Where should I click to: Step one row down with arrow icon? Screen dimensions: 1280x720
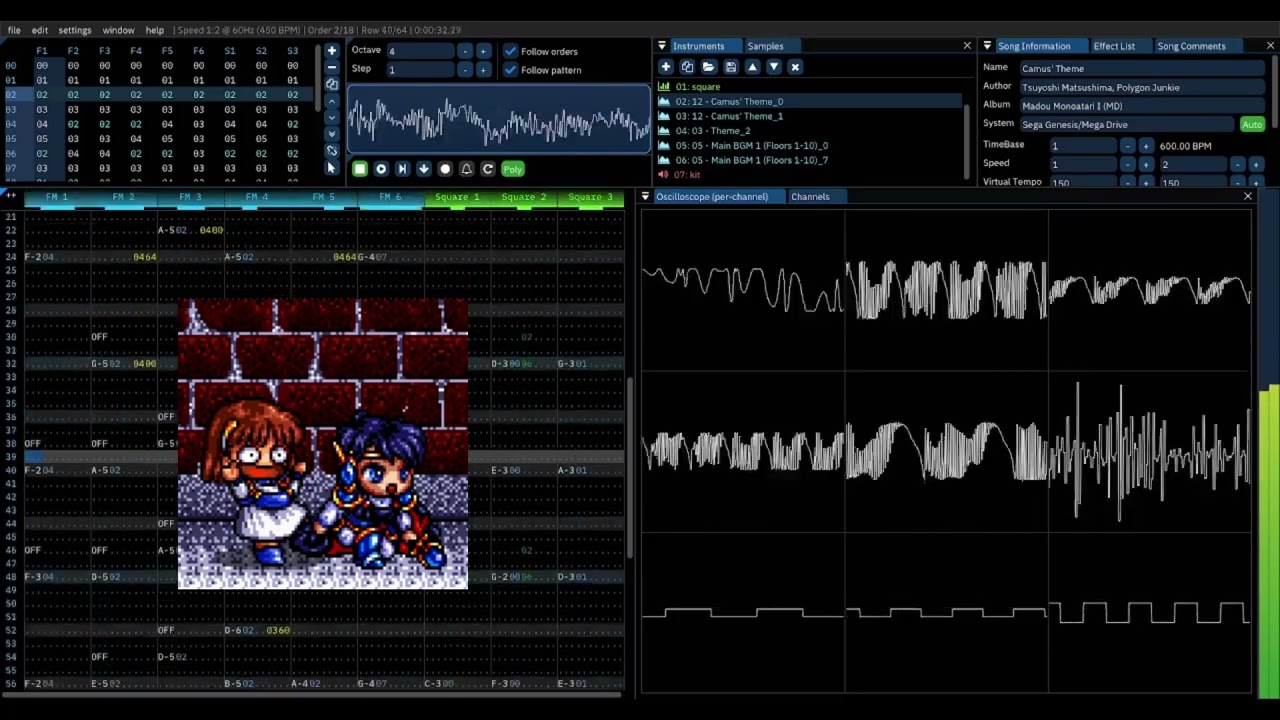(x=424, y=169)
